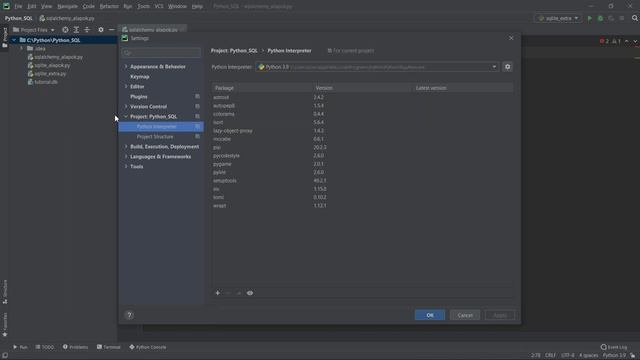Select the pycodestyle package row

(362, 156)
